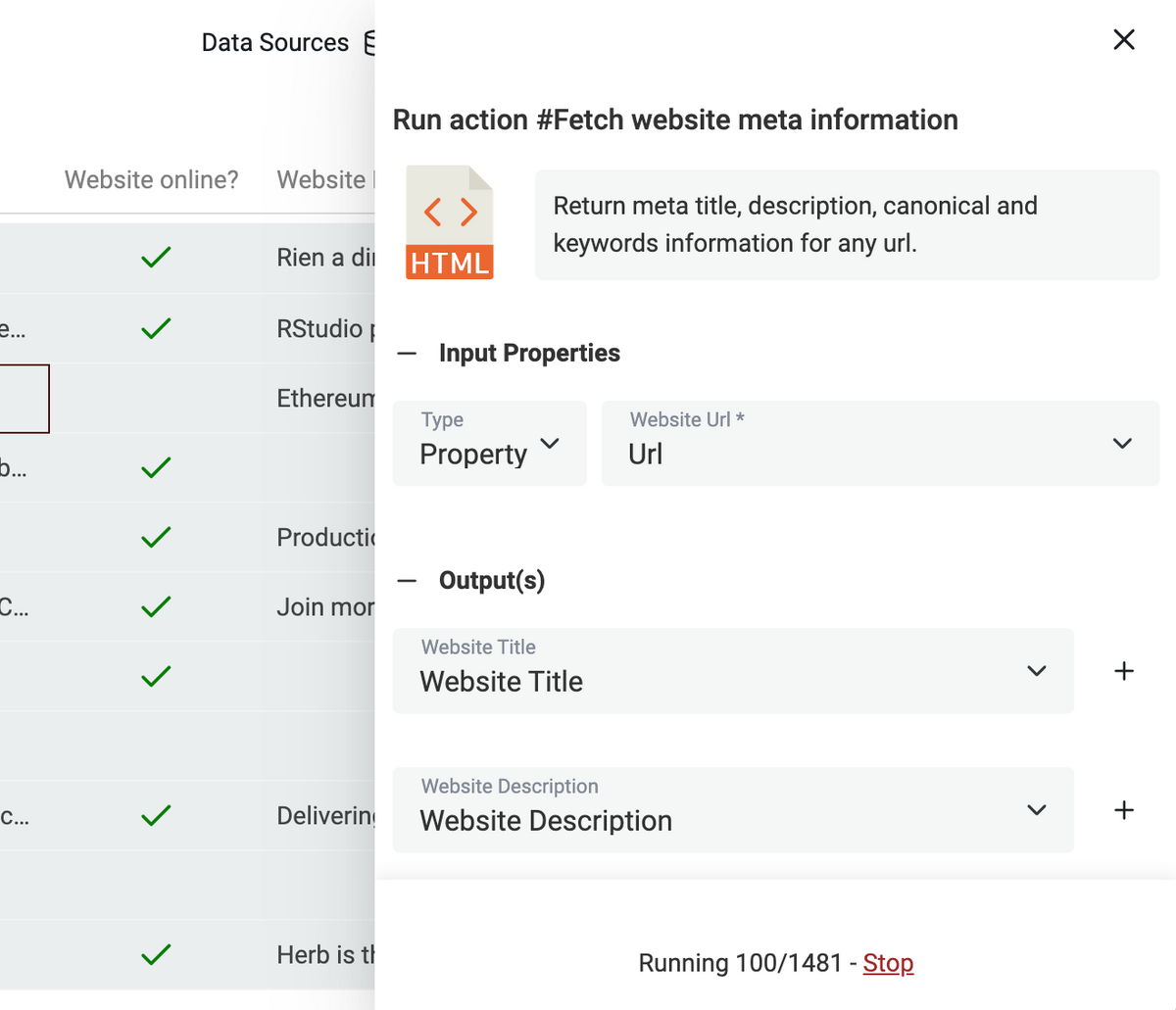This screenshot has height=1010, width=1176.
Task: Toggle online checkmark in Rien a dire row
Action: [x=156, y=258]
